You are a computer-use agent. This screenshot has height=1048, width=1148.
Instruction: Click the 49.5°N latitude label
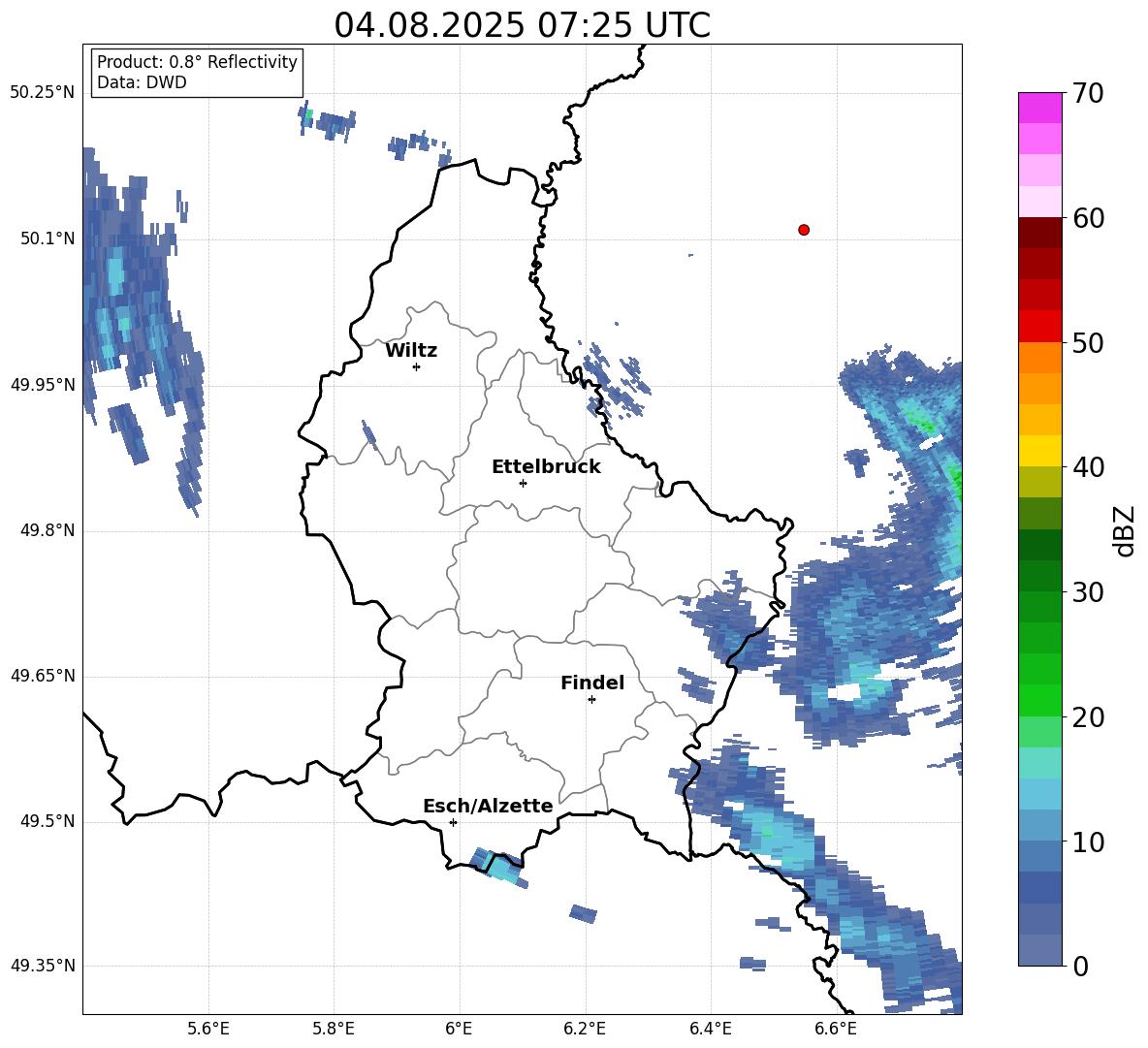point(47,821)
